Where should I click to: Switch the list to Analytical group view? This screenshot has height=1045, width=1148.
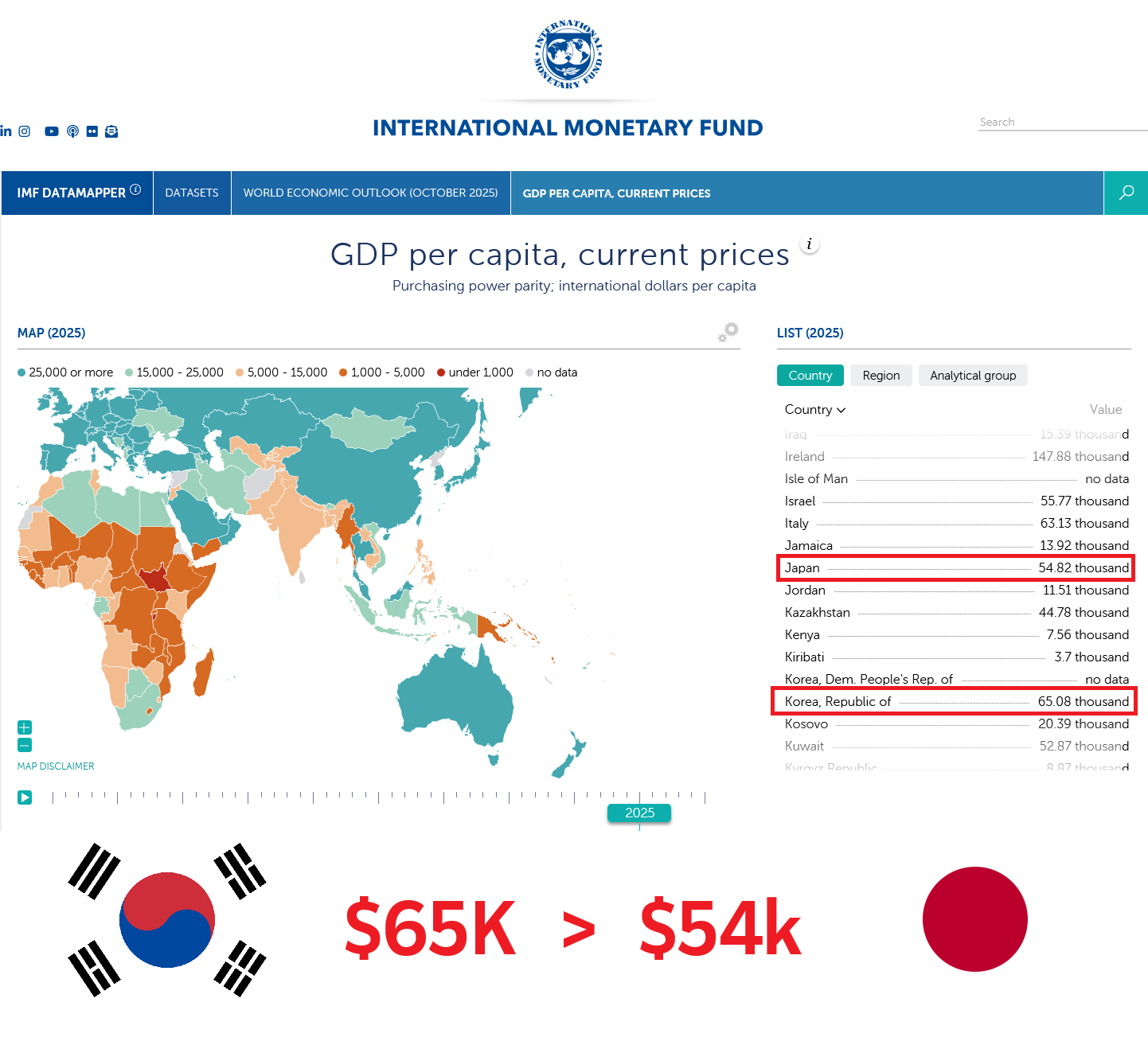pyautogui.click(x=973, y=376)
